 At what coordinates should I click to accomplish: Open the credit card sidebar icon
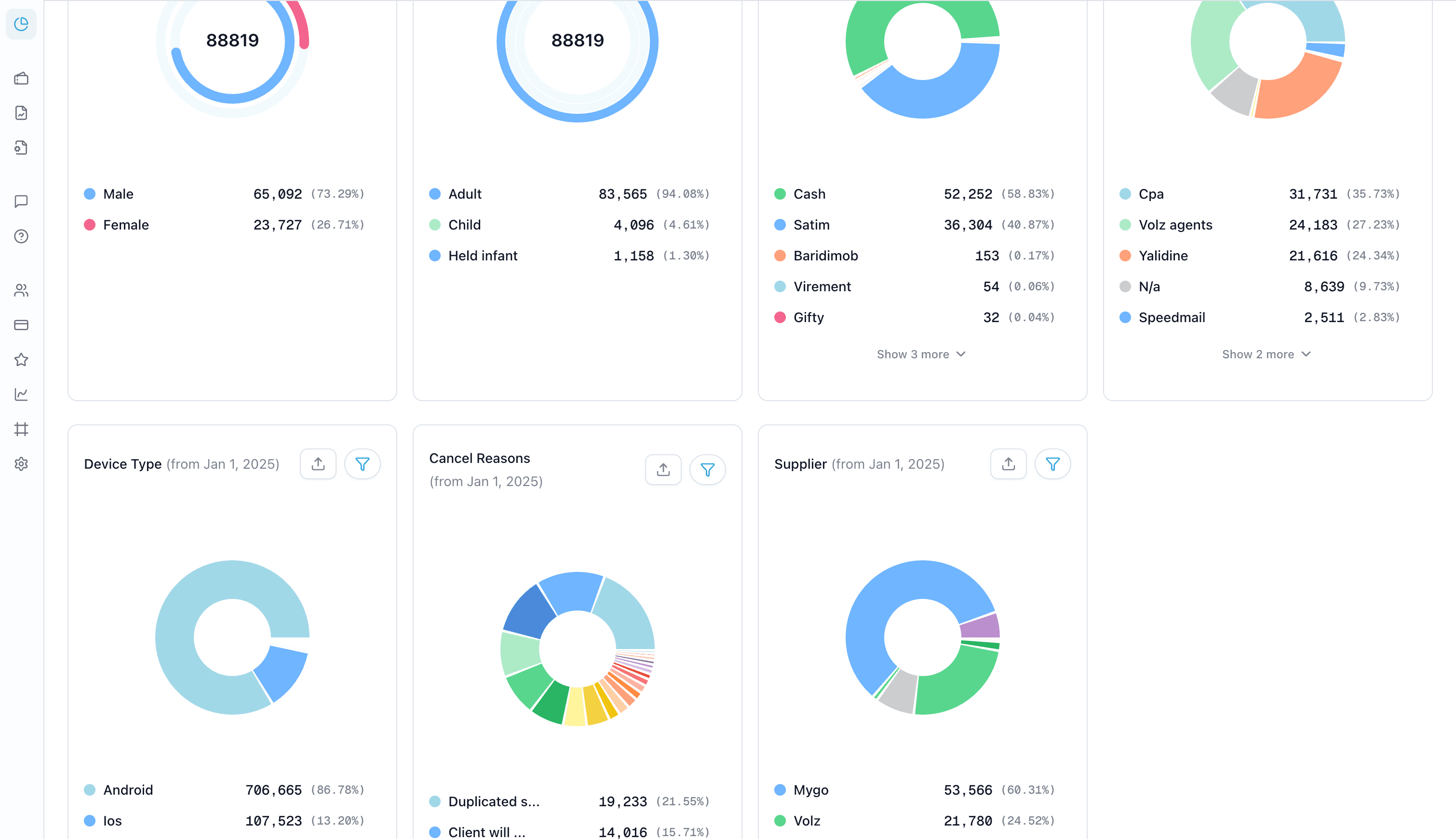(x=21, y=325)
